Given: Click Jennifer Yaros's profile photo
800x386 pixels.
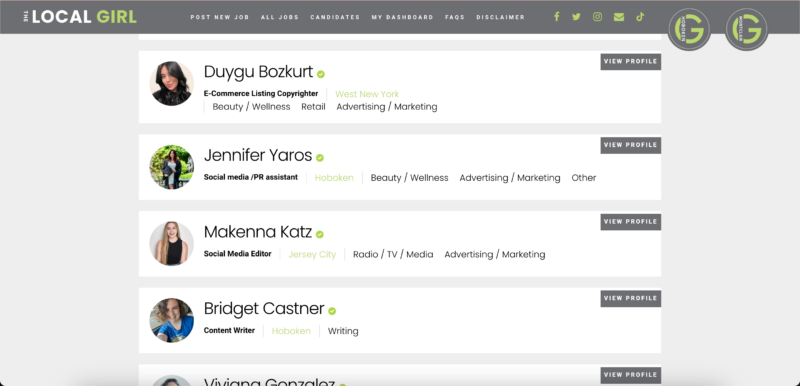Looking at the screenshot, I should point(171,167).
